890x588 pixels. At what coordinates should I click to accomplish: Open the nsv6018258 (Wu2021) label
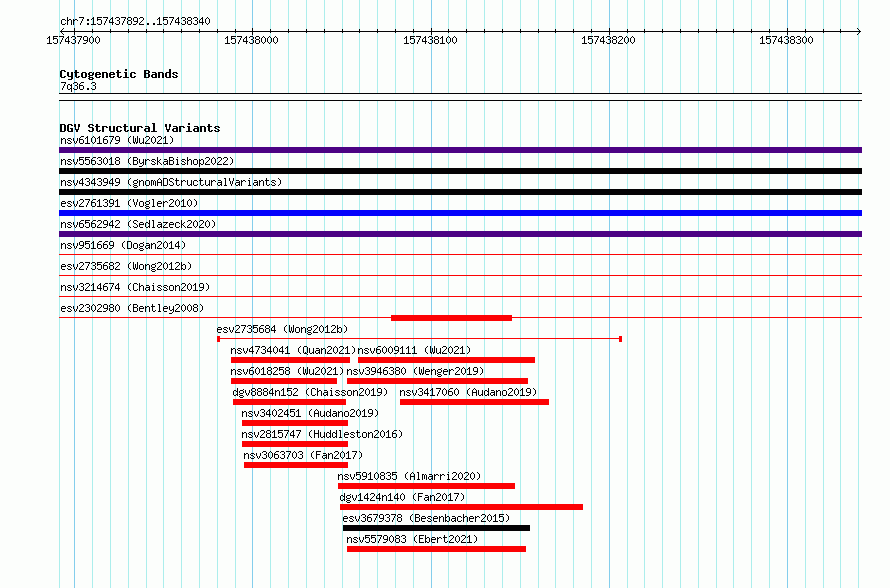287,371
